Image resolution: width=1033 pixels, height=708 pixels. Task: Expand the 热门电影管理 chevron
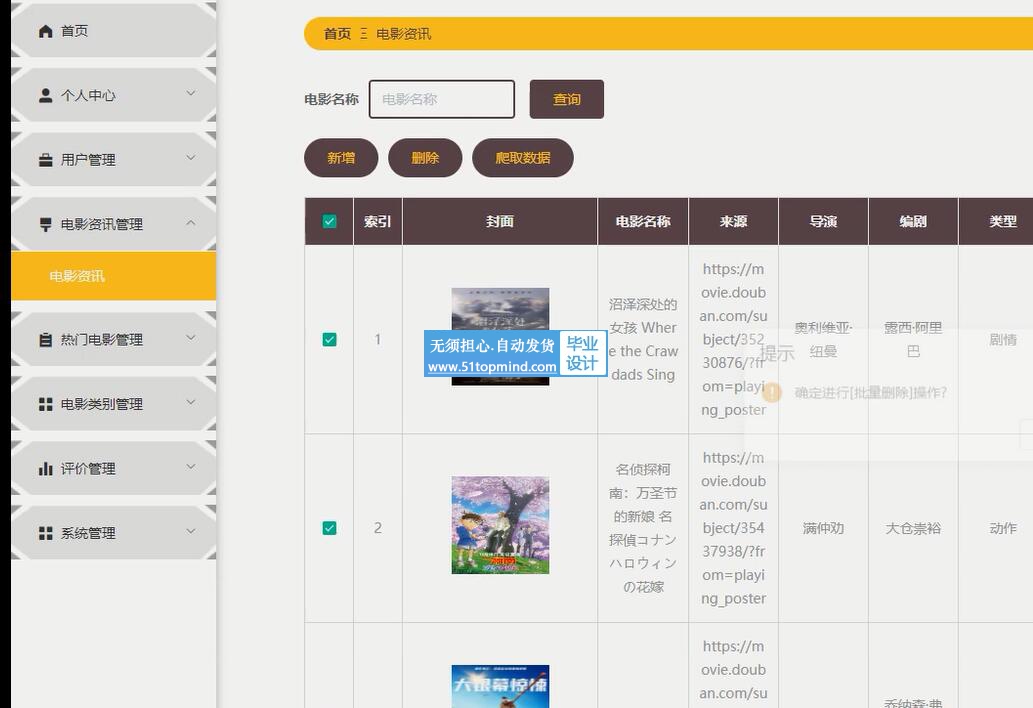tap(190, 338)
